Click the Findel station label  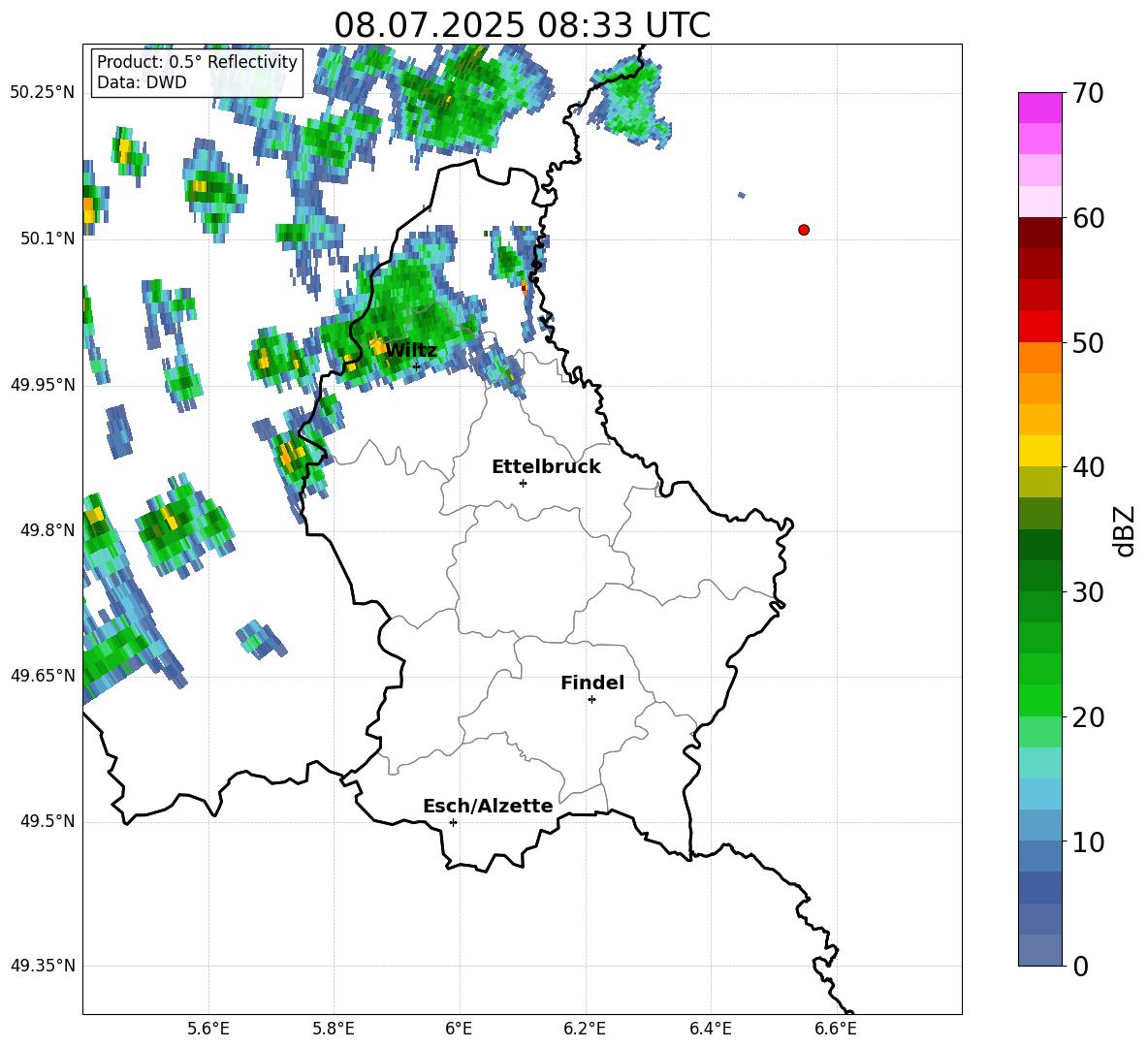(x=592, y=683)
